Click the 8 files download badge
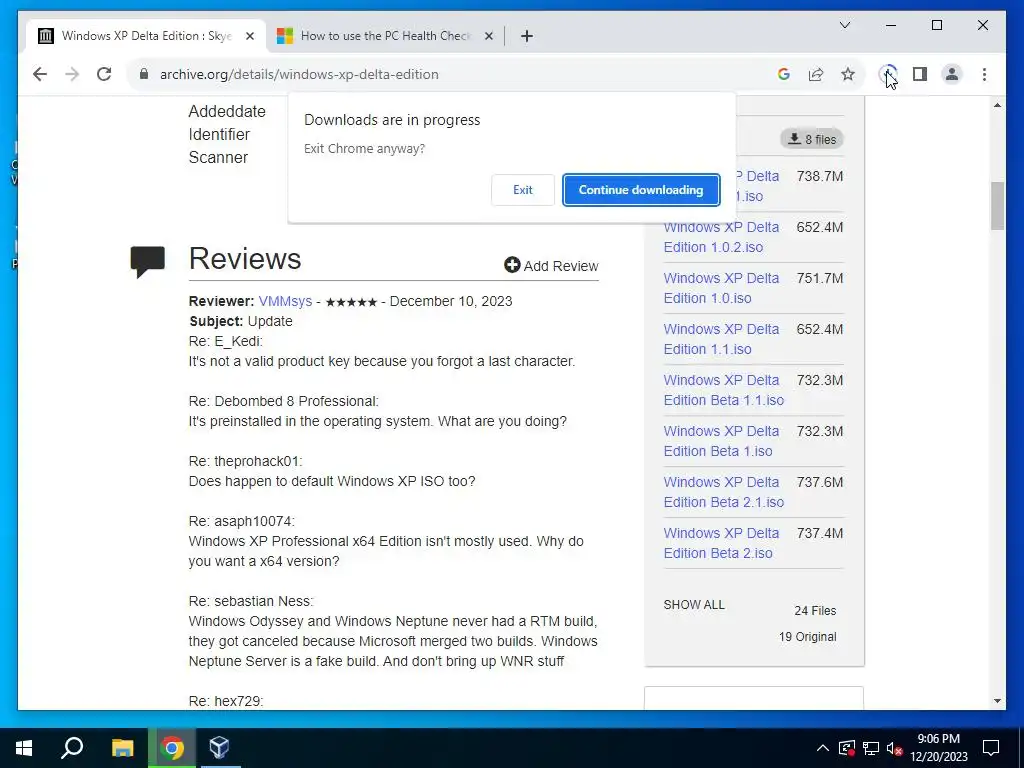 pos(812,139)
